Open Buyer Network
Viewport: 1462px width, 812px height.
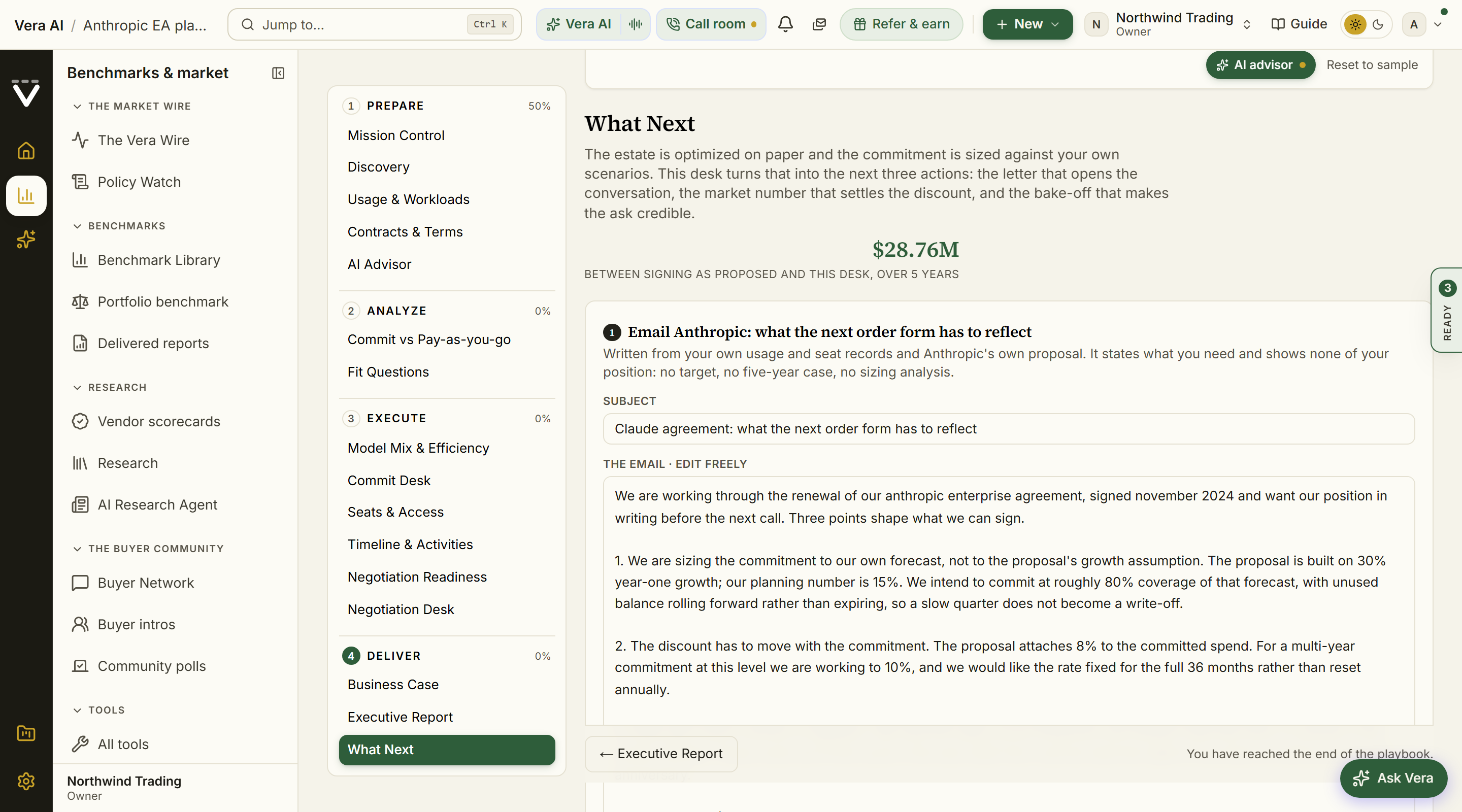click(x=176, y=583)
